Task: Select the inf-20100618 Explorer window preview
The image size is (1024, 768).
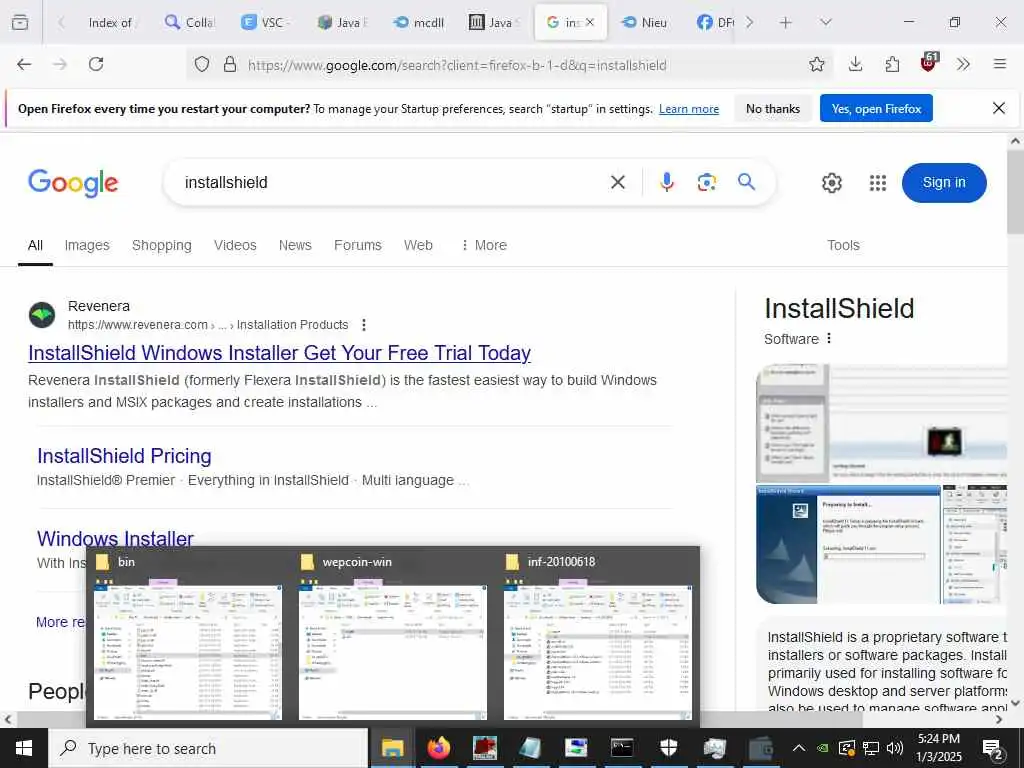Action: 598,637
